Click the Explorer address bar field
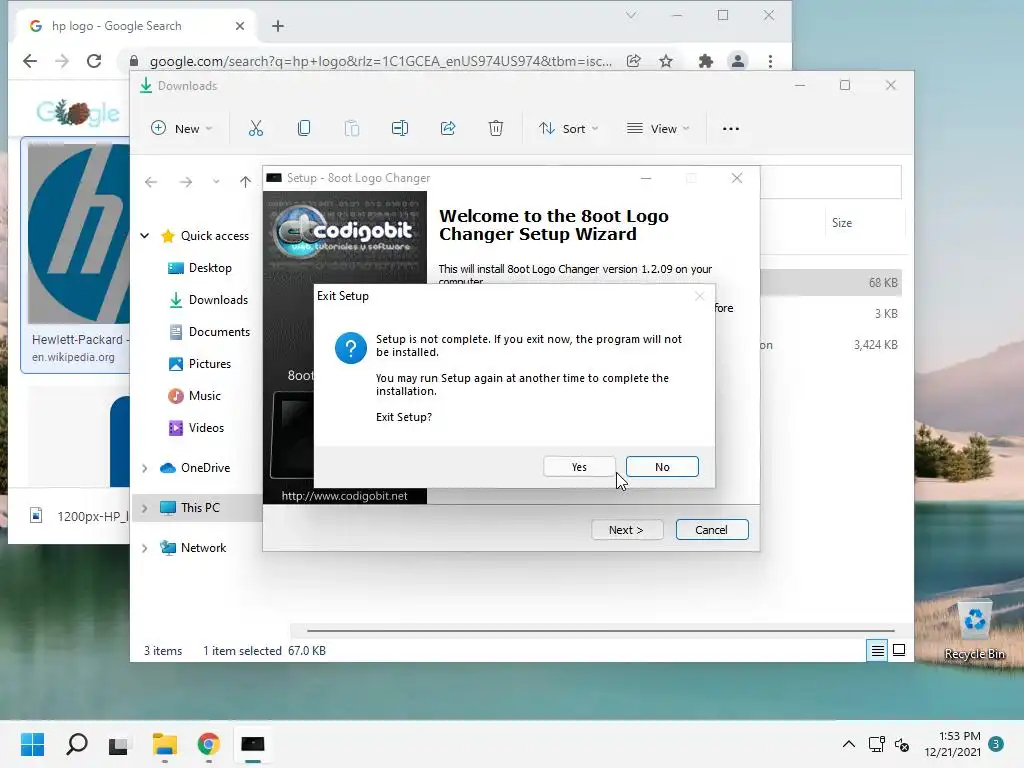Image resolution: width=1024 pixels, height=768 pixels. 831,182
